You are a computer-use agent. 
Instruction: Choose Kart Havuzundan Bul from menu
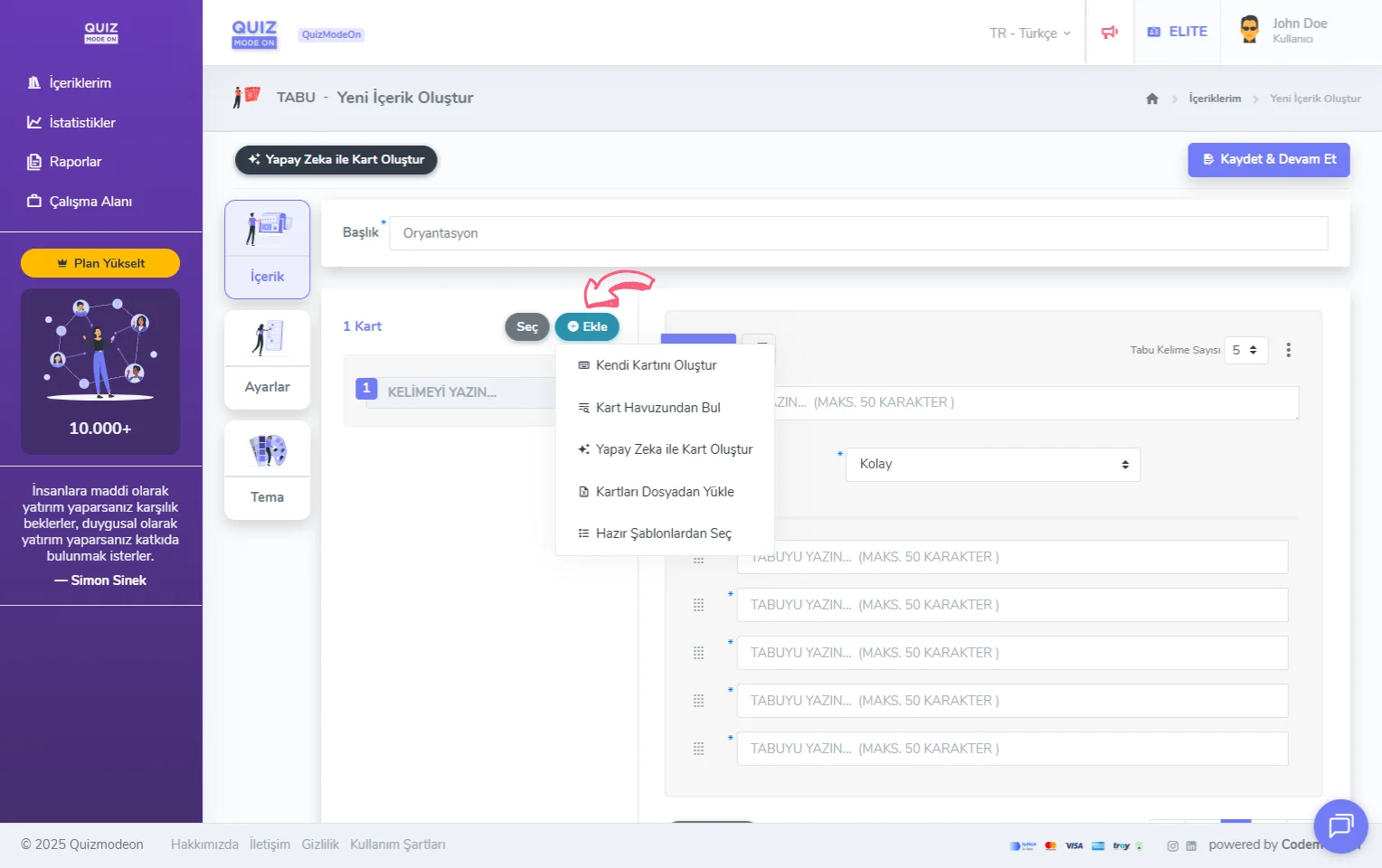[658, 408]
